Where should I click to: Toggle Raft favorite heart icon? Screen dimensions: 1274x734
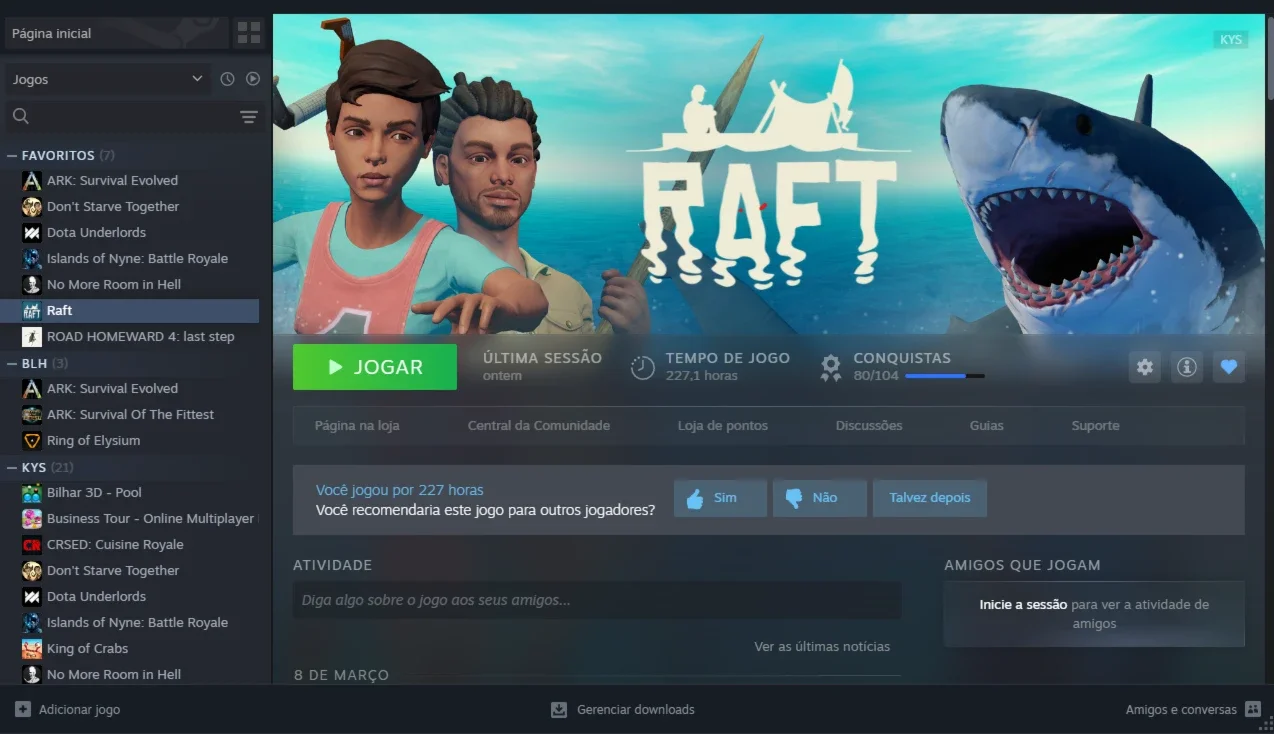click(1229, 367)
